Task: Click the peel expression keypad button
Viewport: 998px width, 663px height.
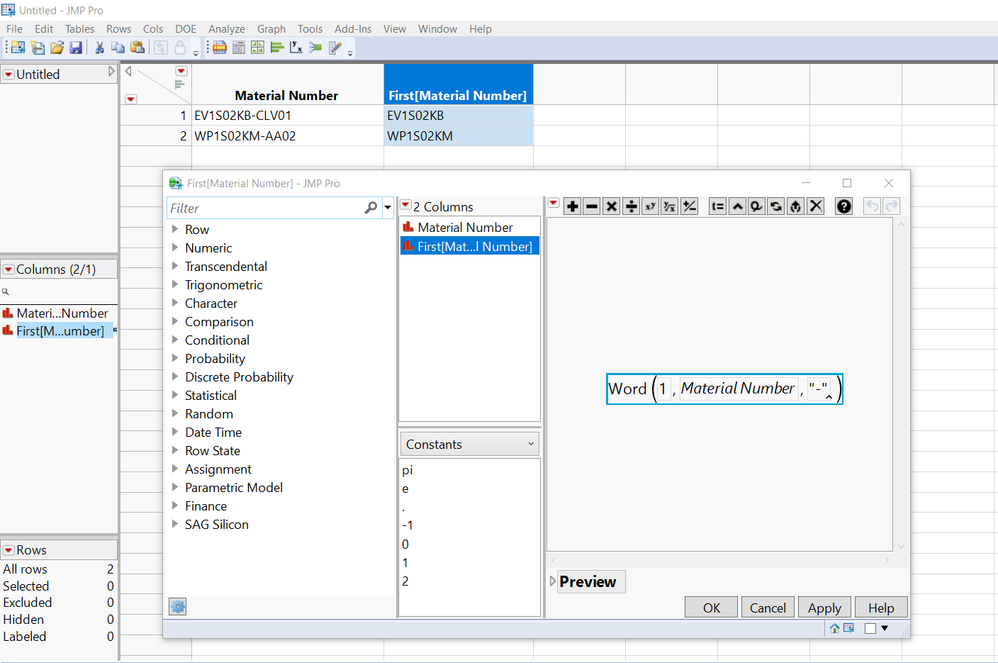Action: tap(796, 206)
